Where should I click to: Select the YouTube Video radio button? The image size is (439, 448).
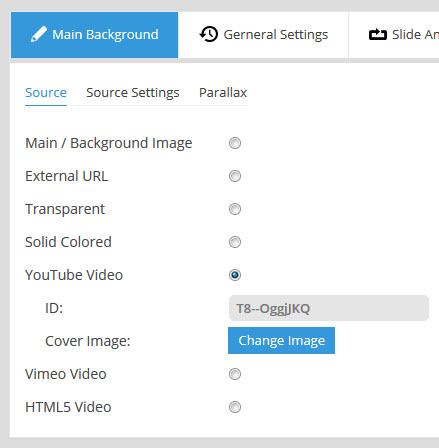[235, 275]
